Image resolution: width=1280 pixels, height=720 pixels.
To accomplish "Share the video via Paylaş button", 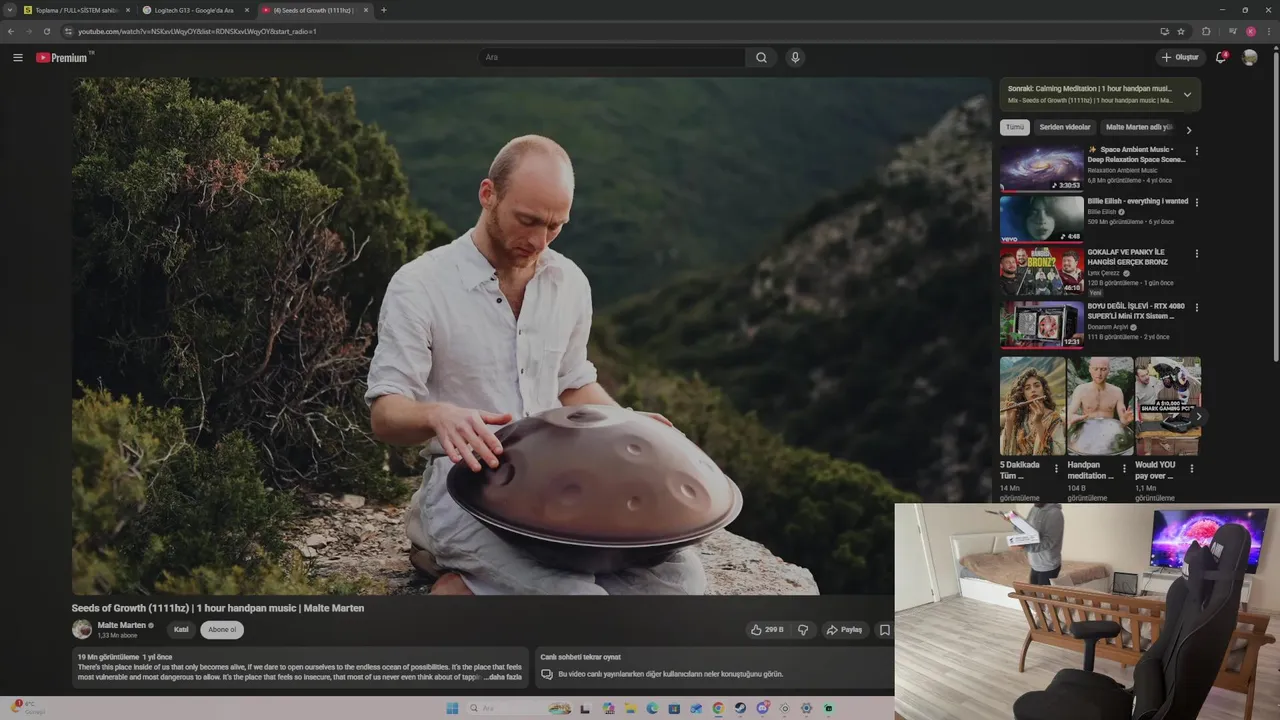I will pyautogui.click(x=845, y=630).
